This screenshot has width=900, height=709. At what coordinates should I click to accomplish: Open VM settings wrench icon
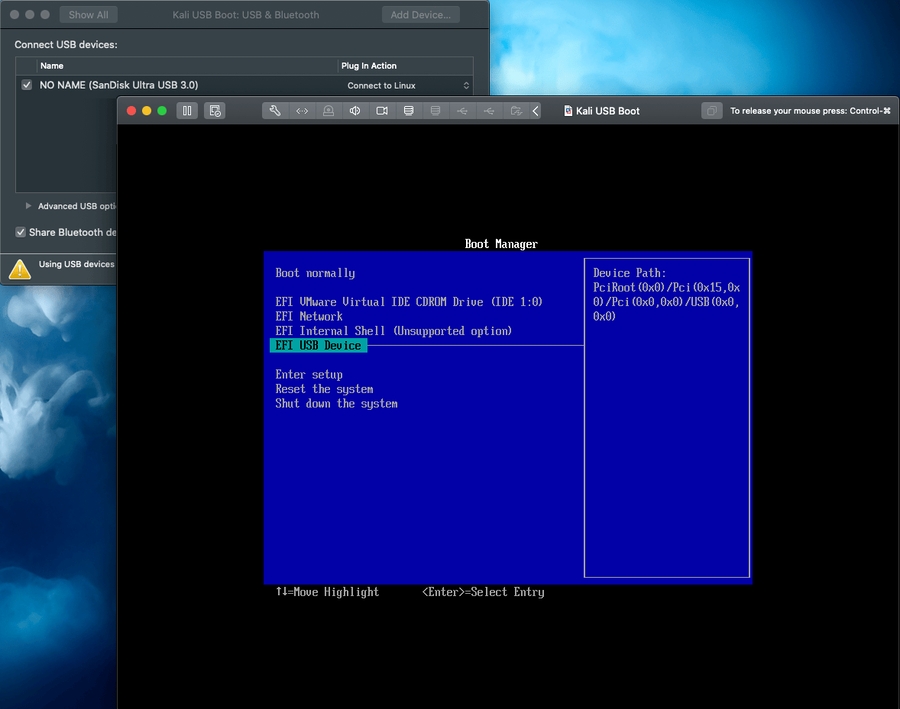pyautogui.click(x=275, y=111)
